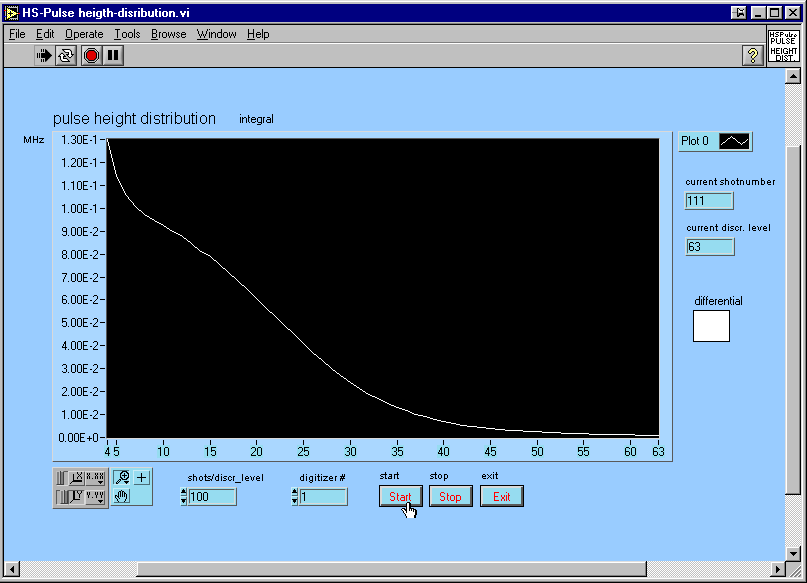807x583 pixels.
Task: Click the current discr. level indicator 63
Action: tap(710, 246)
